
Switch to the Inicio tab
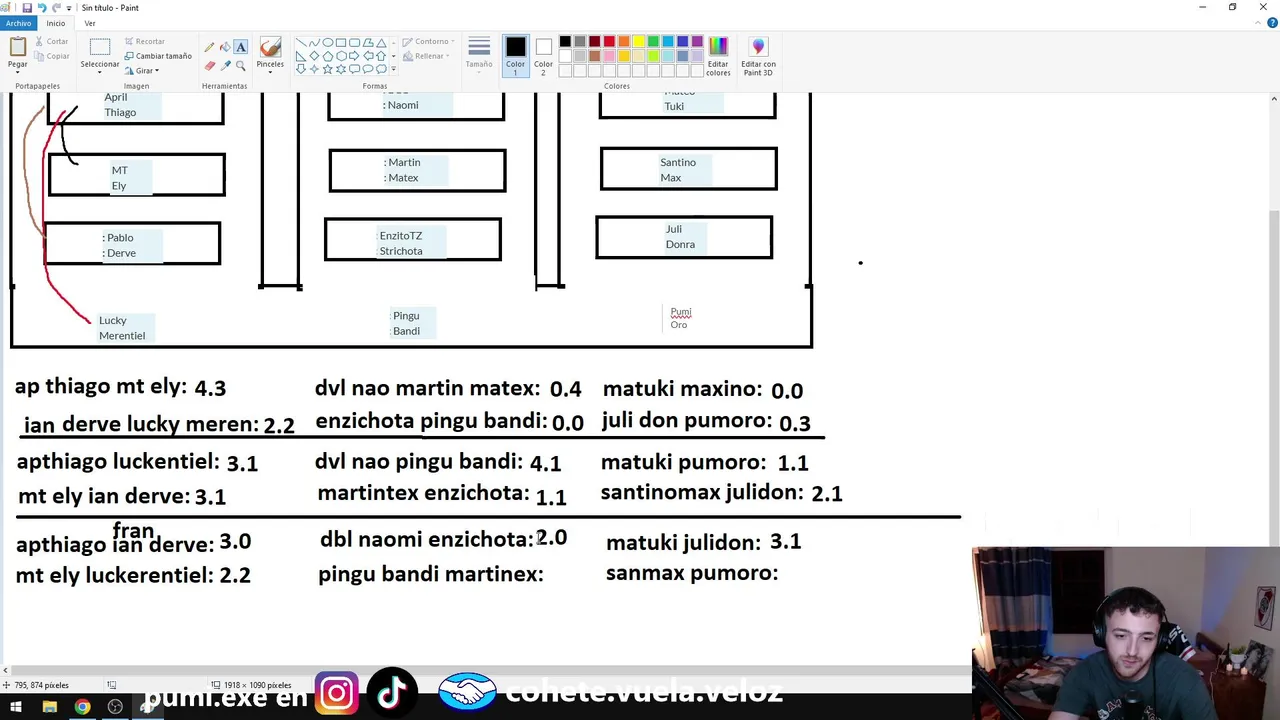click(x=55, y=23)
